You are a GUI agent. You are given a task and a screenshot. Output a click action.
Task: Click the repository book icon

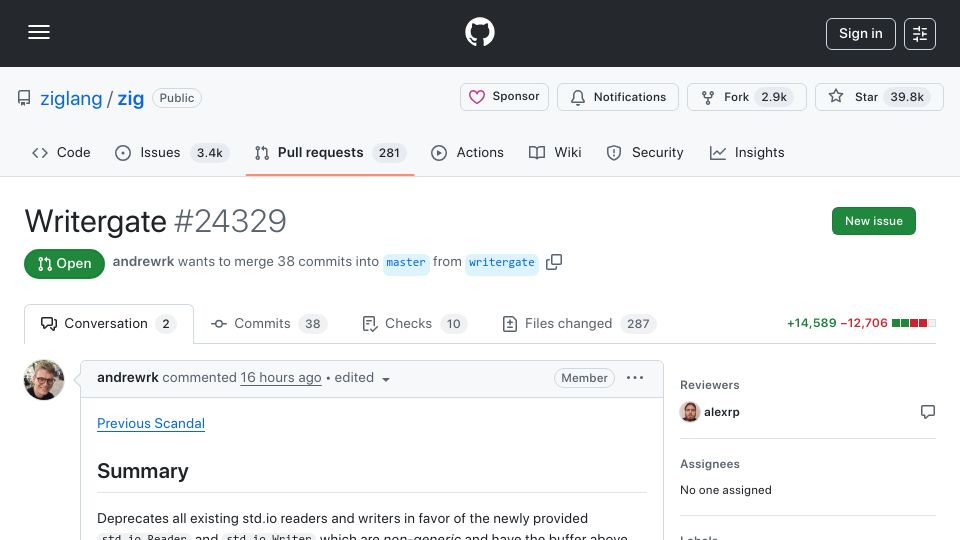(x=24, y=98)
